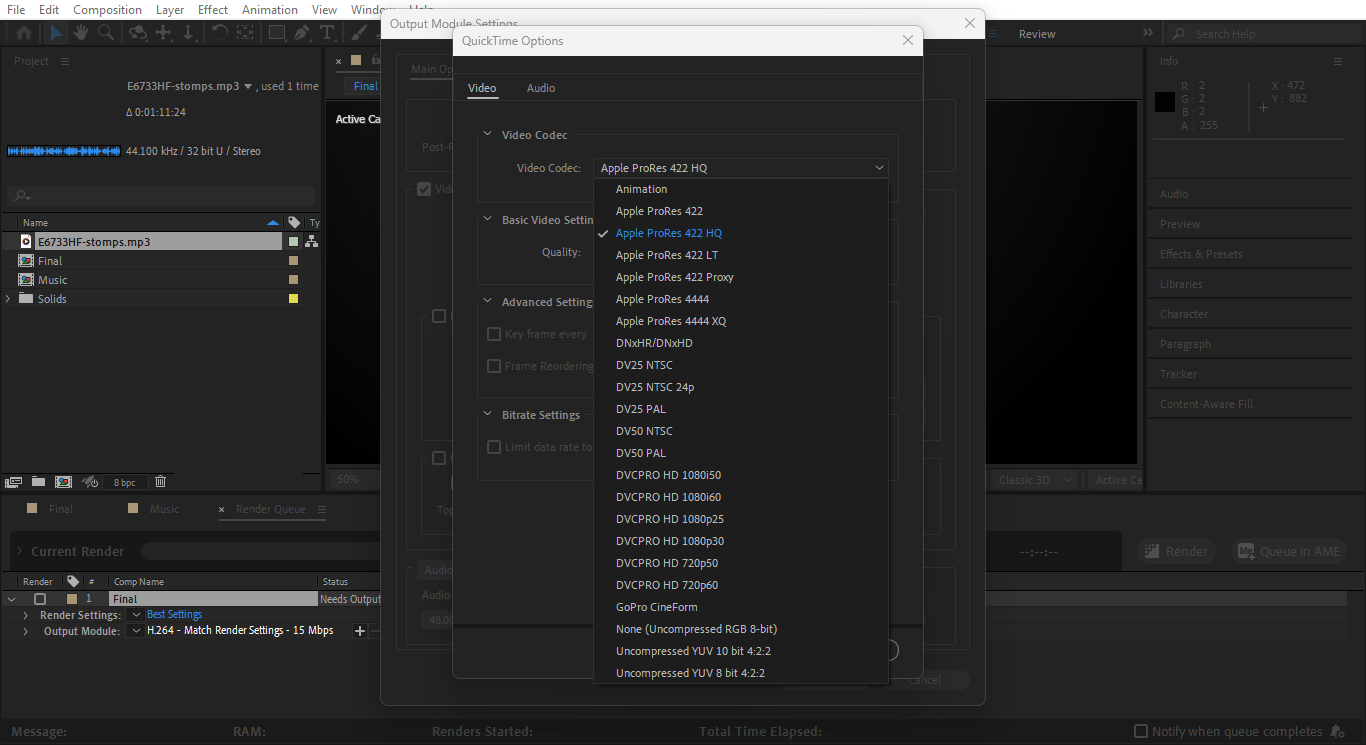This screenshot has width=1366, height=745.
Task: Open the Composition menu
Action: [107, 9]
